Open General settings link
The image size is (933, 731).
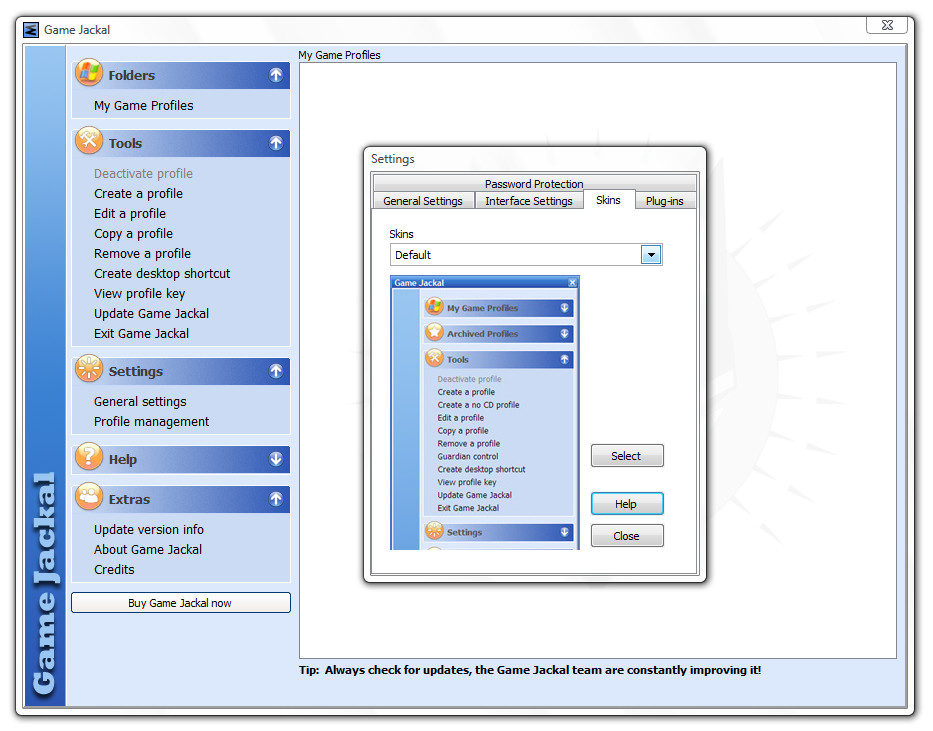coord(140,401)
